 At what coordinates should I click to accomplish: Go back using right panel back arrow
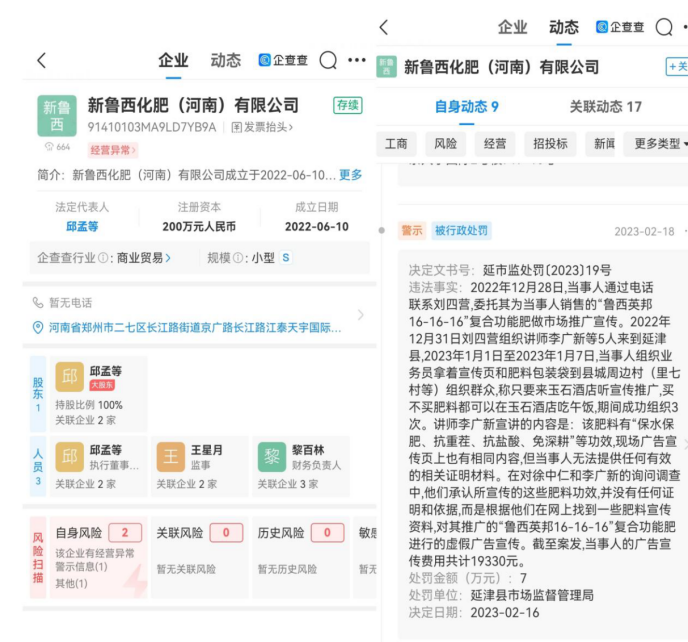tap(384, 27)
